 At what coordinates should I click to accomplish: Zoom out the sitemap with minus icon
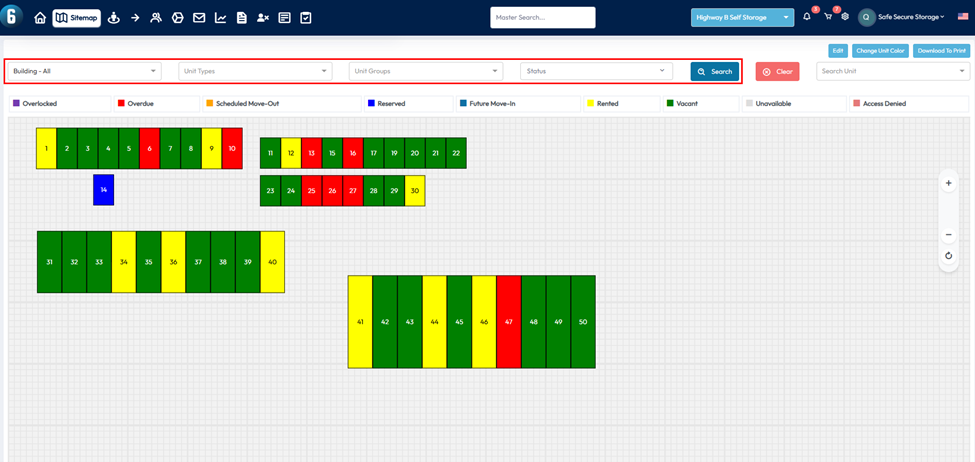(948, 235)
